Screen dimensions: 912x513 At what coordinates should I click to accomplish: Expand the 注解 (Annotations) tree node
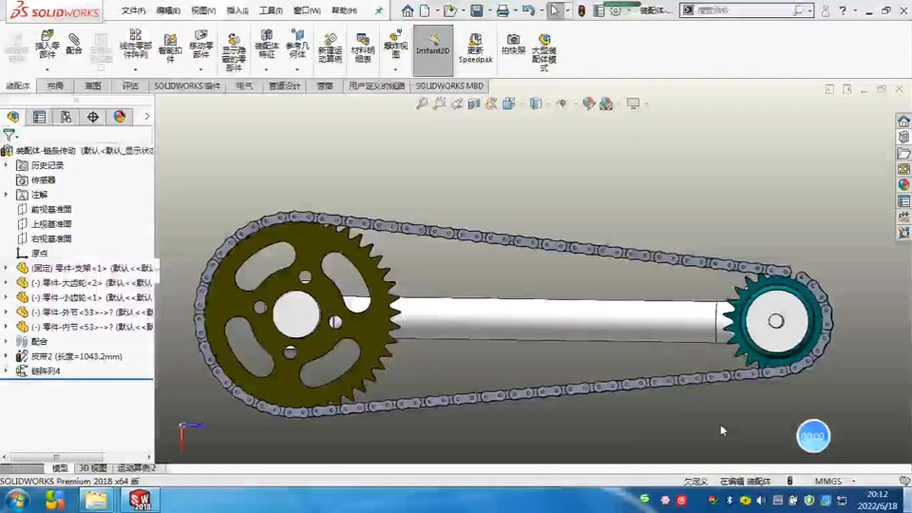pos(6,194)
